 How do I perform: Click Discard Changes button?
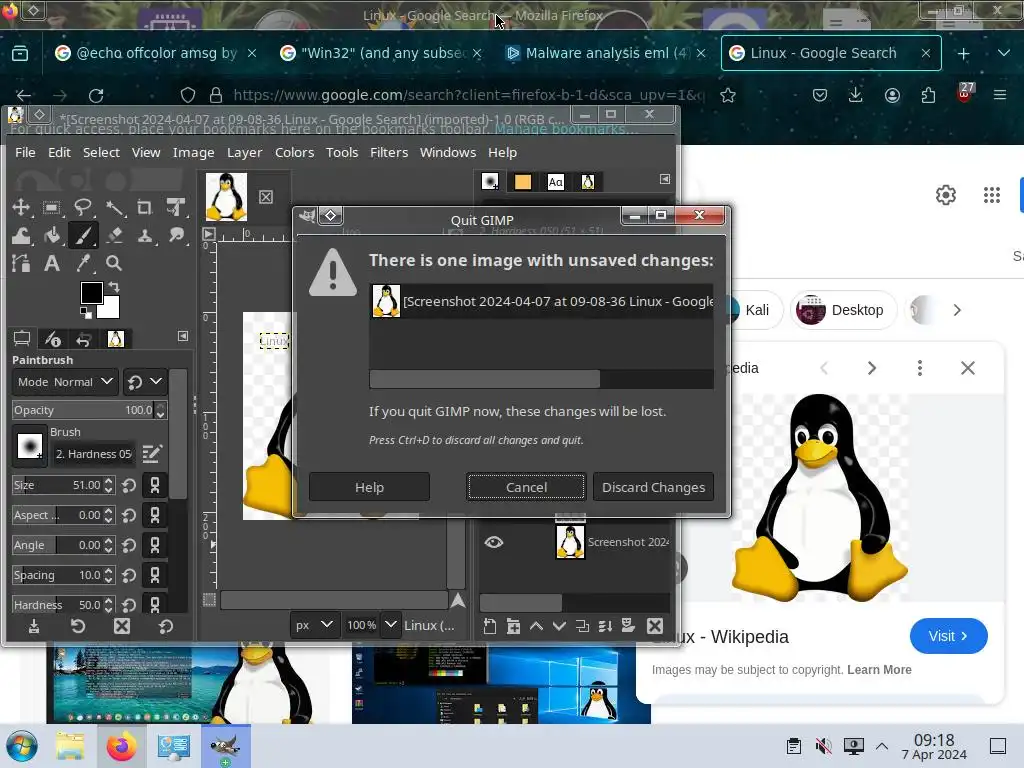click(654, 487)
